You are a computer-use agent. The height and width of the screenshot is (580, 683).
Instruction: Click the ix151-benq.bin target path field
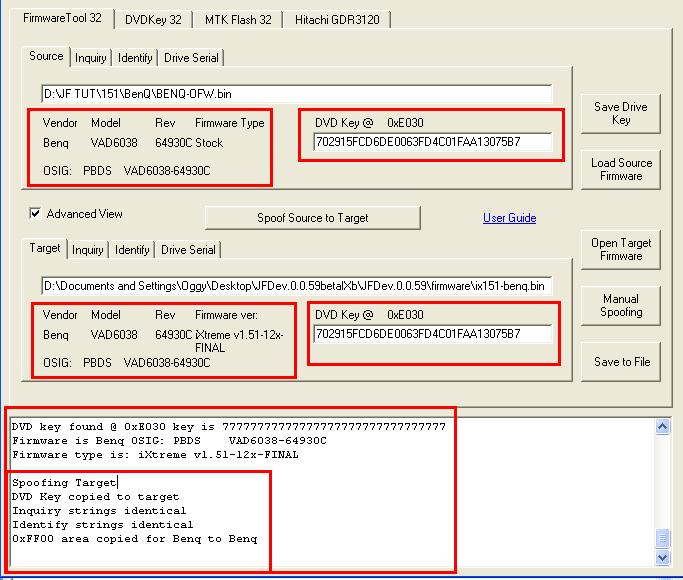coord(297,286)
